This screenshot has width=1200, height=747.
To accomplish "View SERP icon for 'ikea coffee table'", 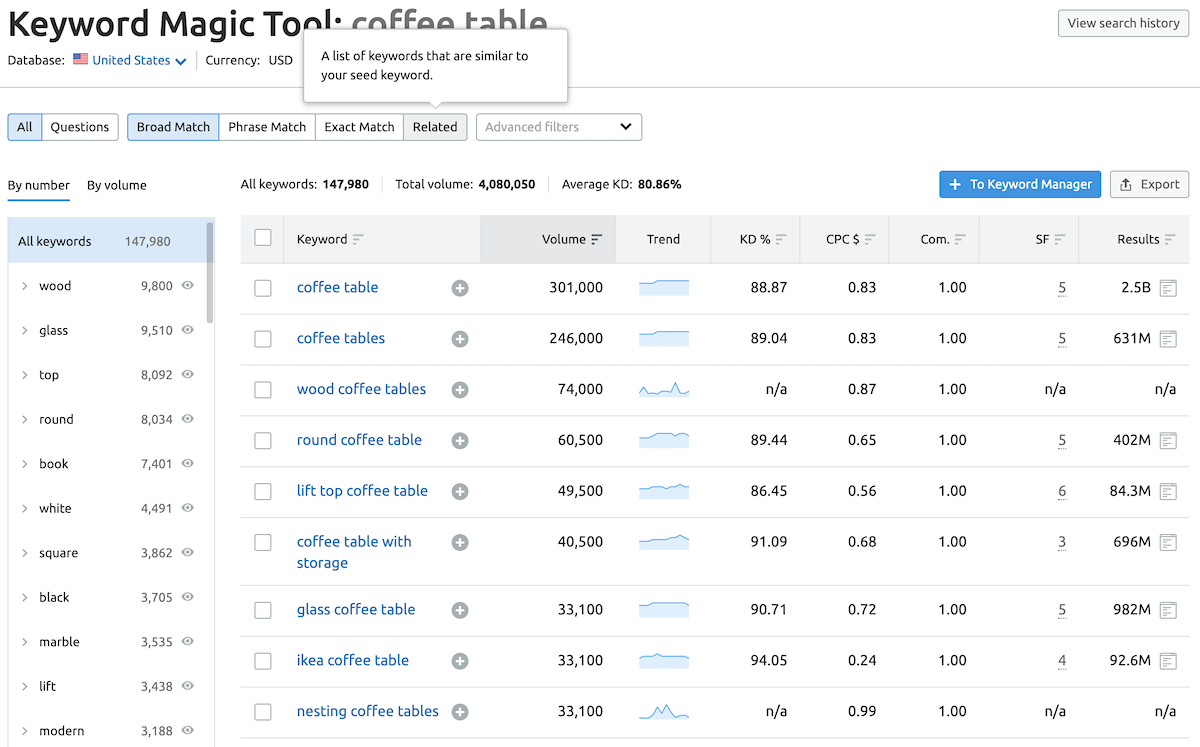I will click(1168, 661).
